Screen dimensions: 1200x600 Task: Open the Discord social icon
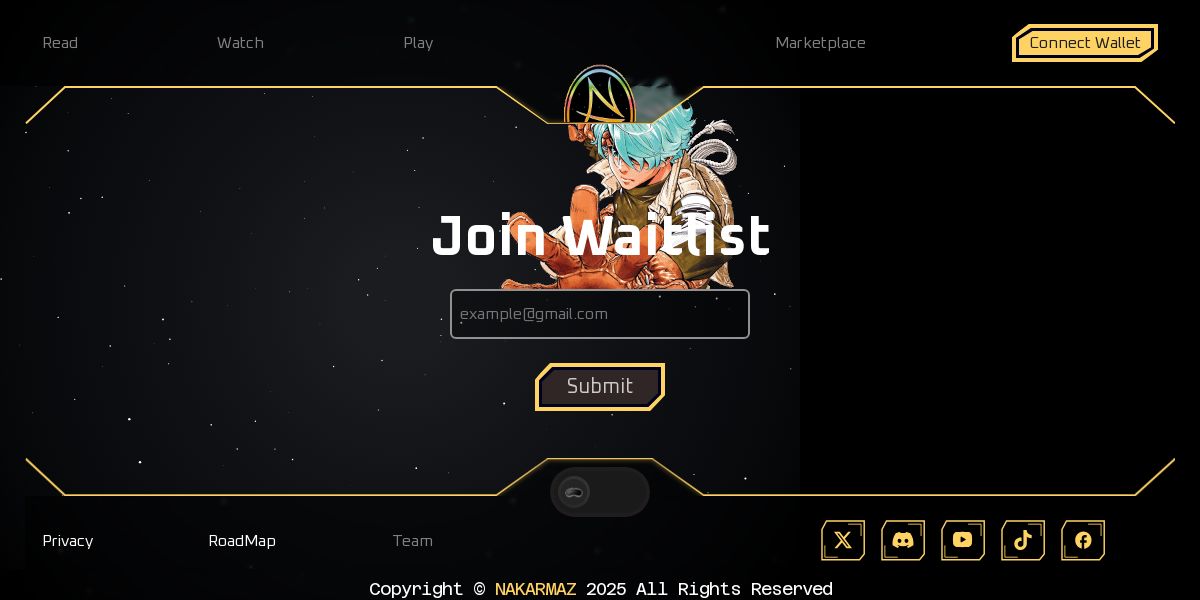pos(903,540)
